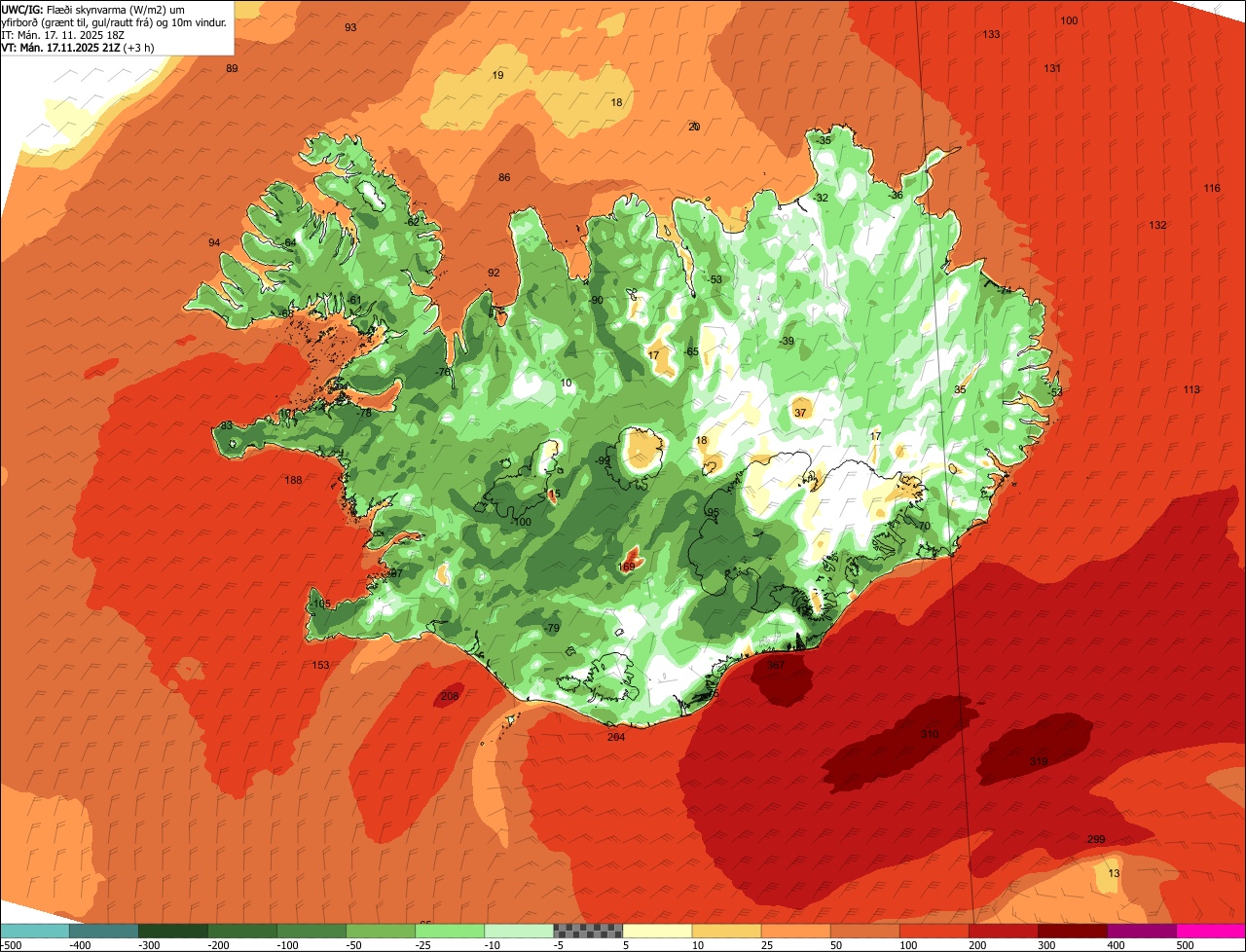Click the 13 value in yellow patch
The width and height of the screenshot is (1246, 952).
pos(1114,874)
